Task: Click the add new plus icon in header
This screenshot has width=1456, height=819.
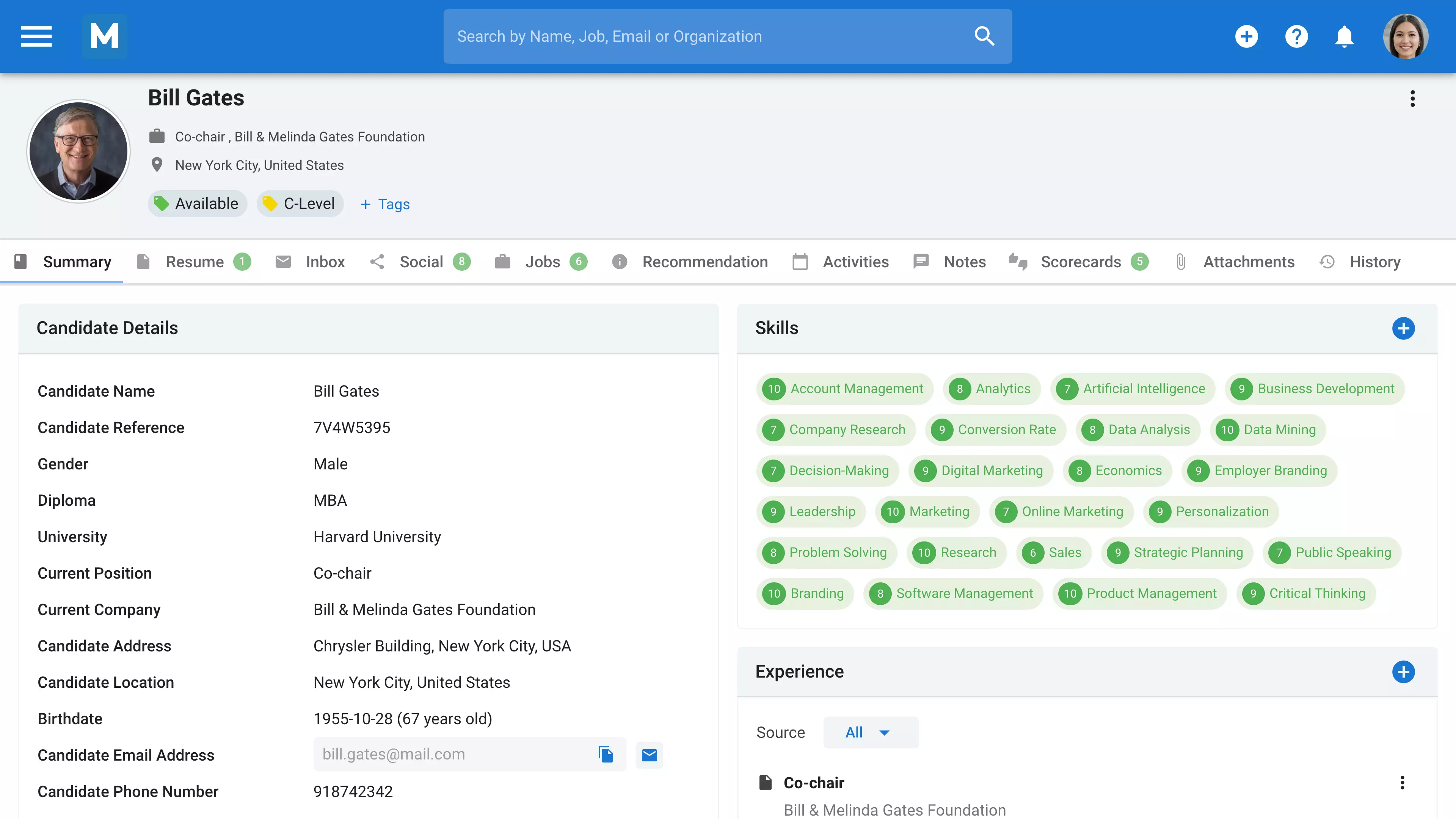Action: (x=1246, y=37)
